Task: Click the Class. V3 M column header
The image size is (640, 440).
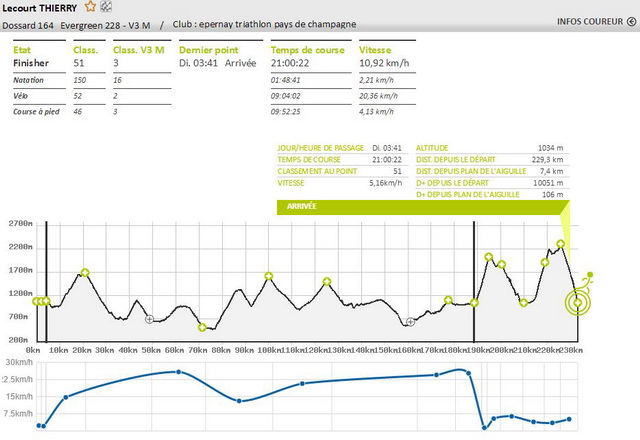Action: [x=139, y=50]
